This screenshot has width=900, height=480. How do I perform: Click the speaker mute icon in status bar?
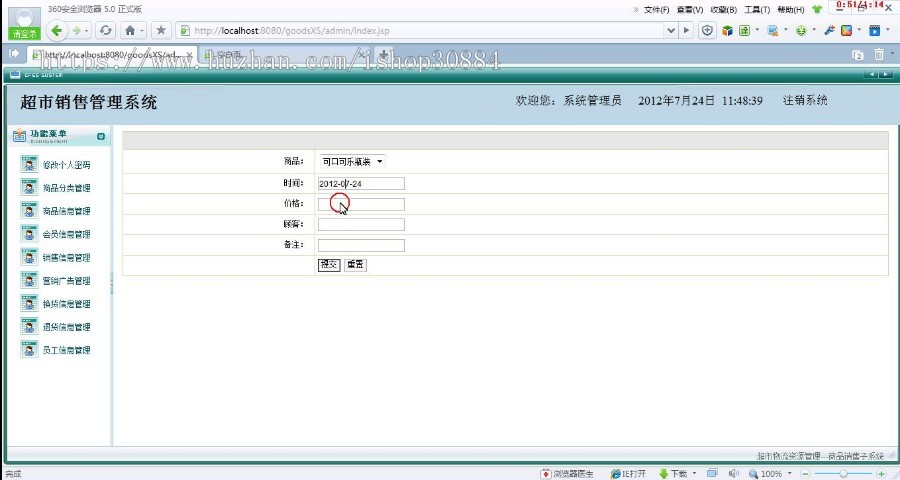(x=733, y=473)
